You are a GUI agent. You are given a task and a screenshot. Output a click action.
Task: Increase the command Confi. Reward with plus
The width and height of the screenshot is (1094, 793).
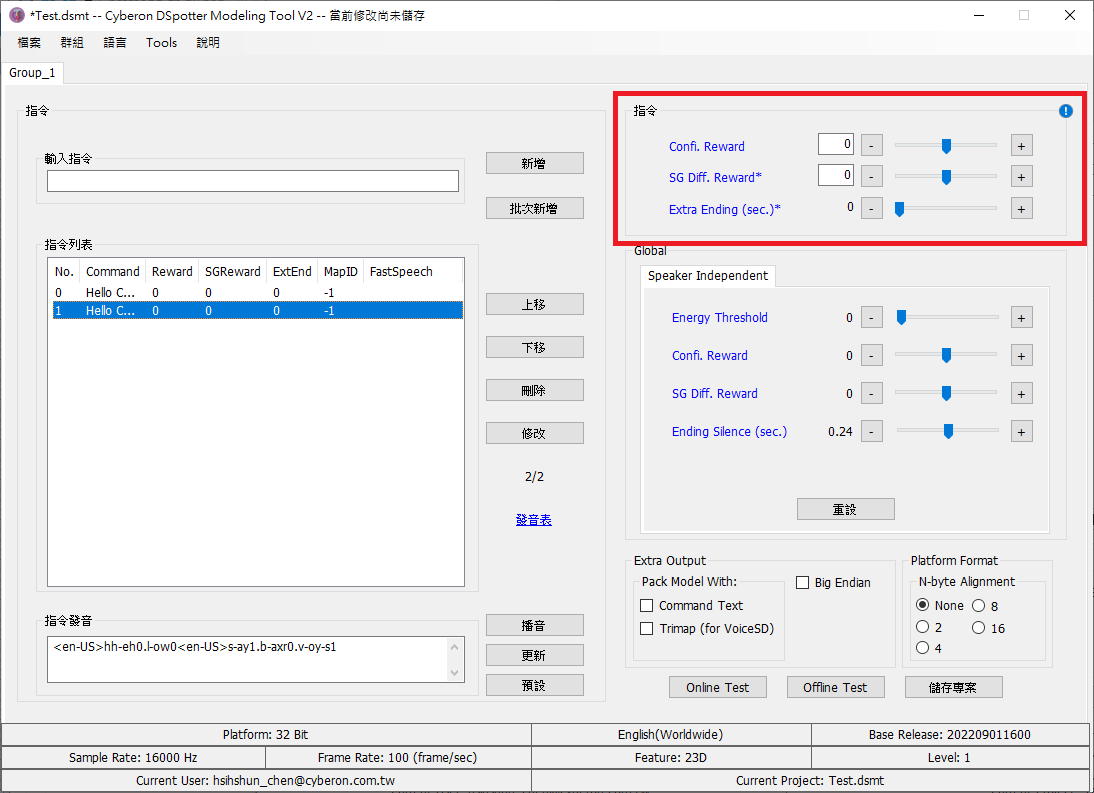point(1021,146)
